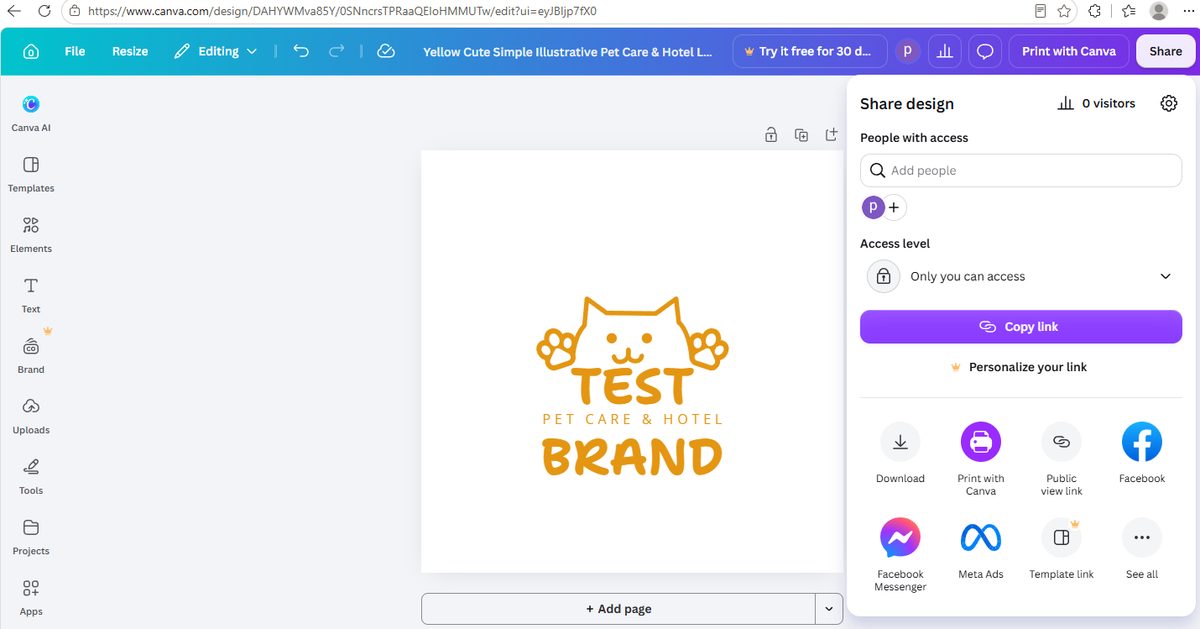Image resolution: width=1200 pixels, height=629 pixels.
Task: Choose Print with Canva share option
Action: pos(981,459)
